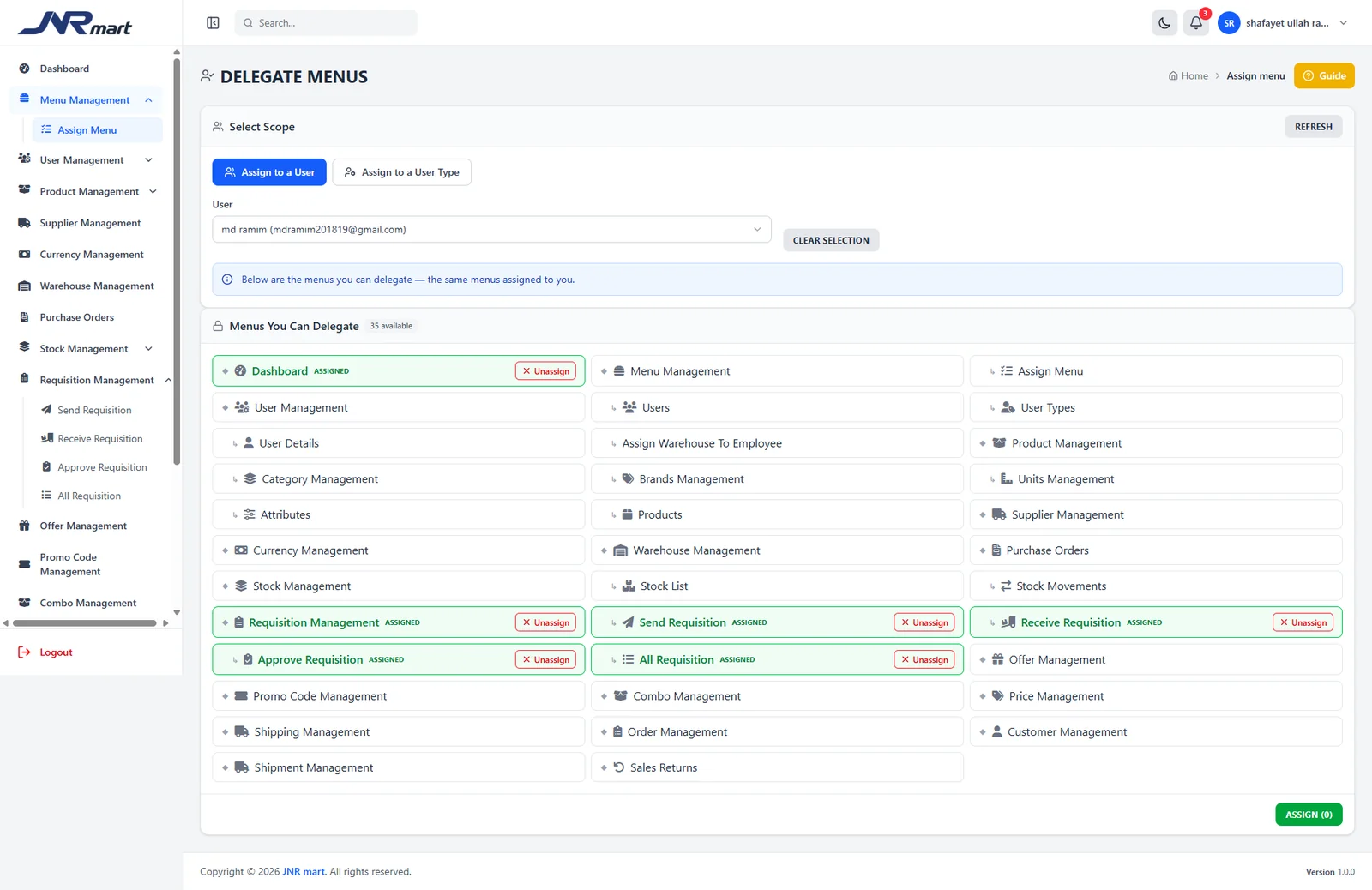The height and width of the screenshot is (890, 1372).
Task: Unassign the Dashboard menu
Action: click(545, 371)
